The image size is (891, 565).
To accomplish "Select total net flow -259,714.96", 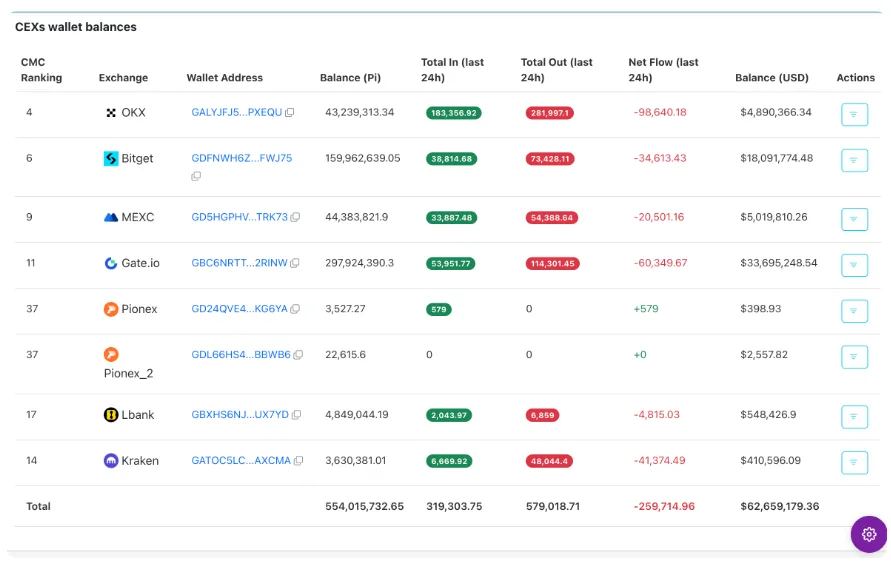I will pos(664,506).
